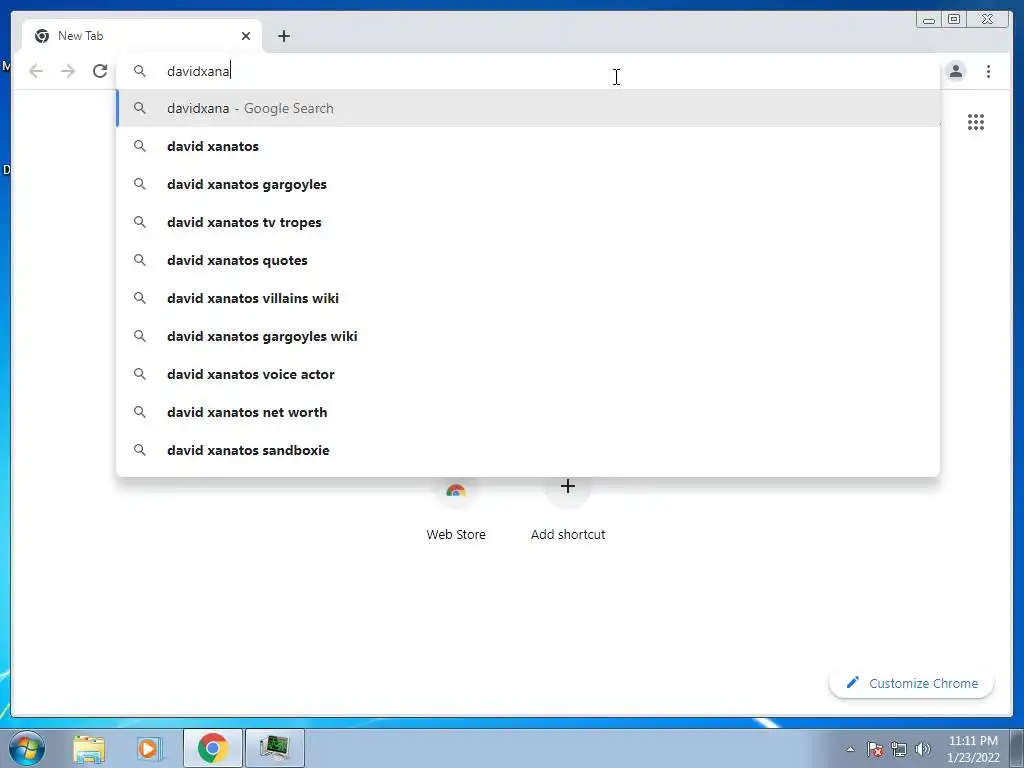Image resolution: width=1024 pixels, height=768 pixels.
Task: Show hidden system tray icons
Action: click(x=850, y=749)
